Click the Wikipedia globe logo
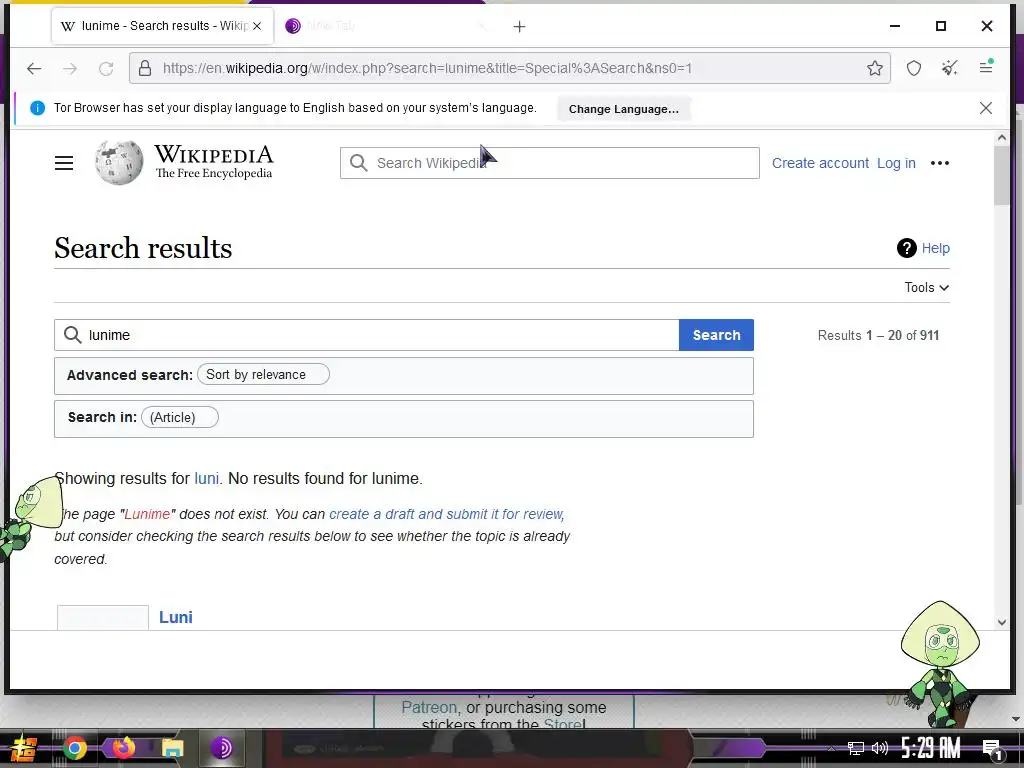 (119, 163)
